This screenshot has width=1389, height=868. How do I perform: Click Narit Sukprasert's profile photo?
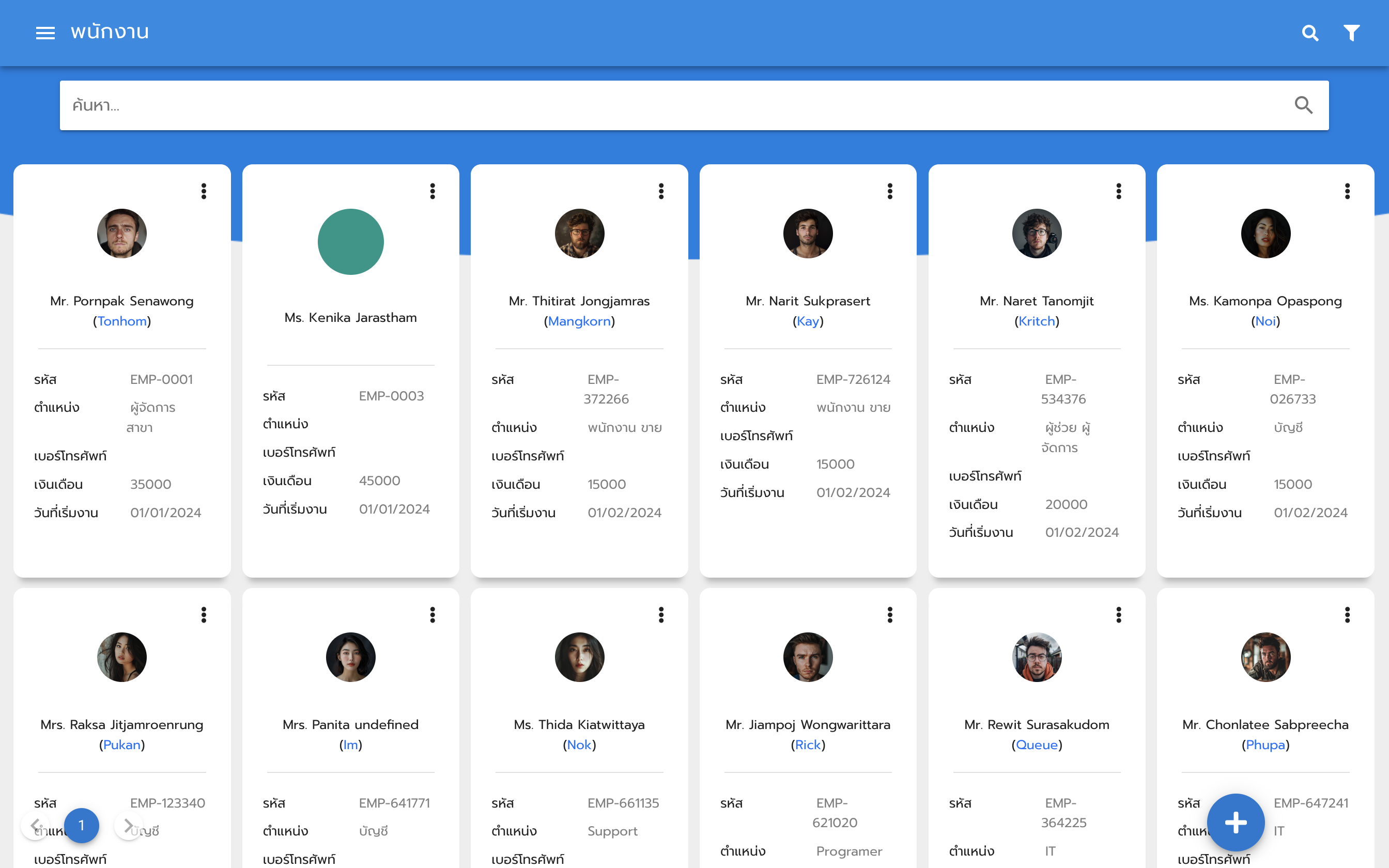tap(808, 234)
